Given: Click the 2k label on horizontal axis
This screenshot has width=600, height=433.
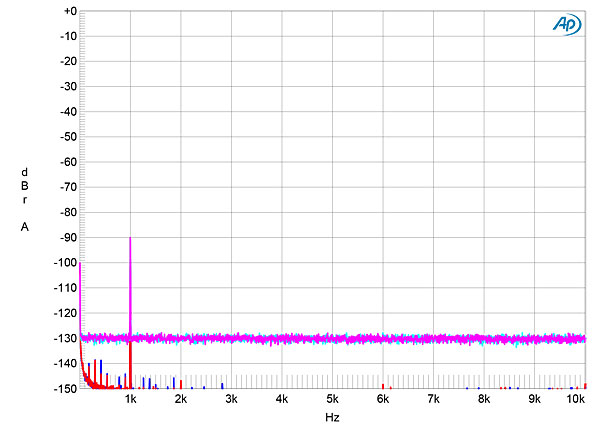Looking at the screenshot, I should [x=181, y=400].
